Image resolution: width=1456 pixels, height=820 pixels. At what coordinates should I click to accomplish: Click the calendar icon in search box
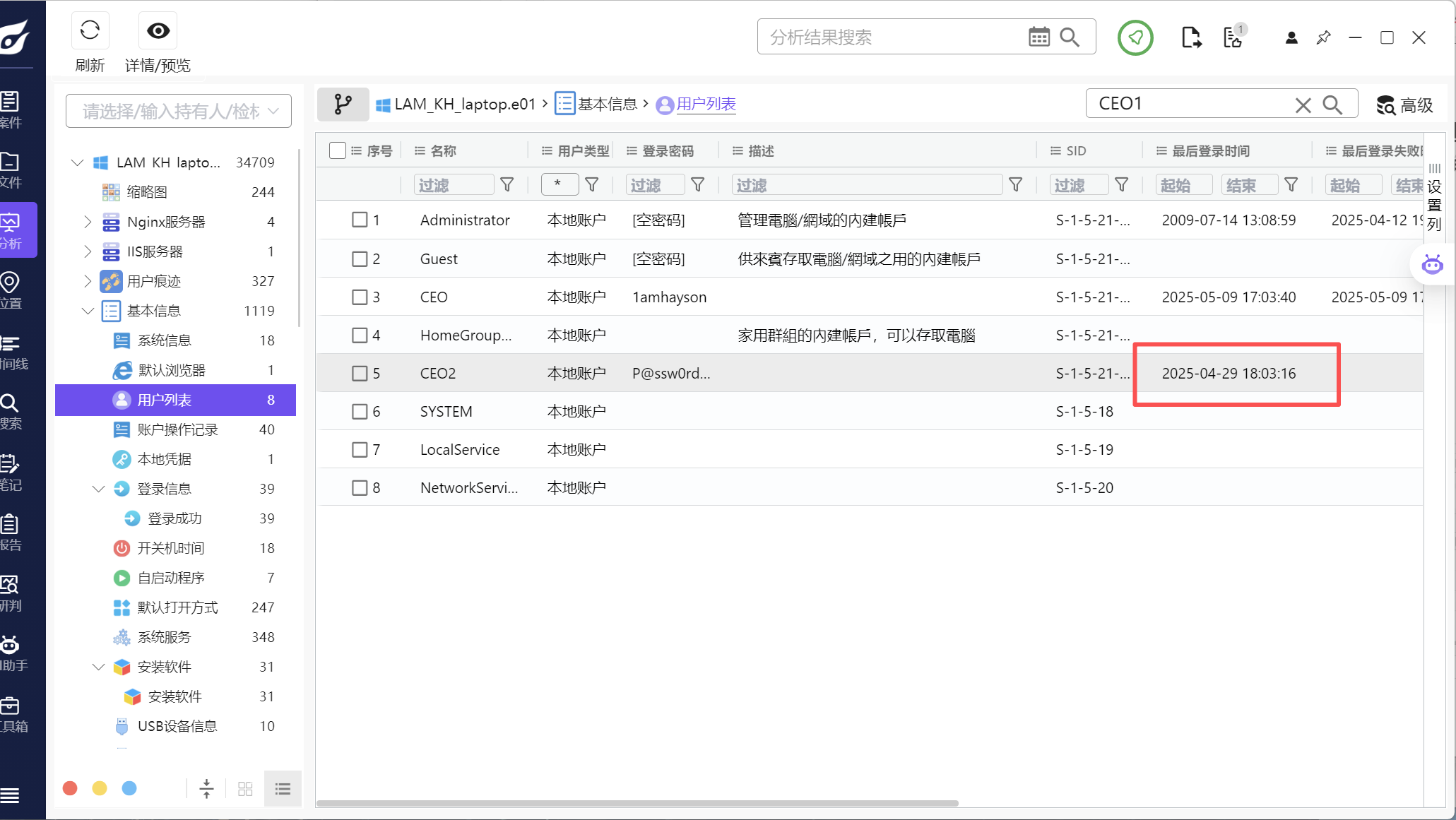(x=1038, y=37)
